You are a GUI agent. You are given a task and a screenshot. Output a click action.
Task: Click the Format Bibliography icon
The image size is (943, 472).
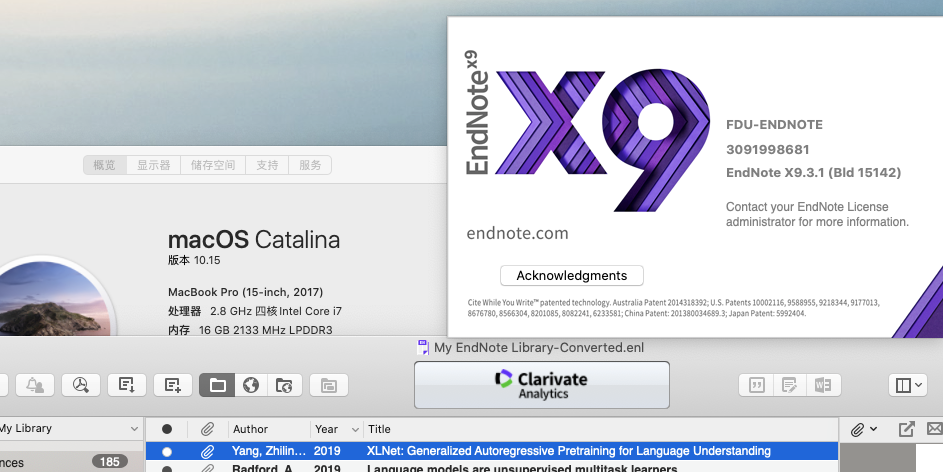click(x=790, y=385)
